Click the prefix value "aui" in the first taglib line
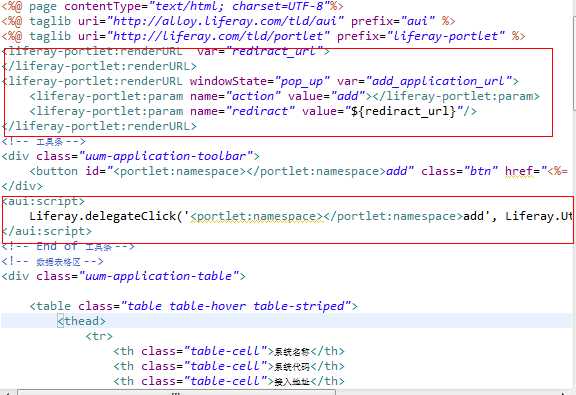This screenshot has height=395, width=576. pyautogui.click(x=417, y=21)
